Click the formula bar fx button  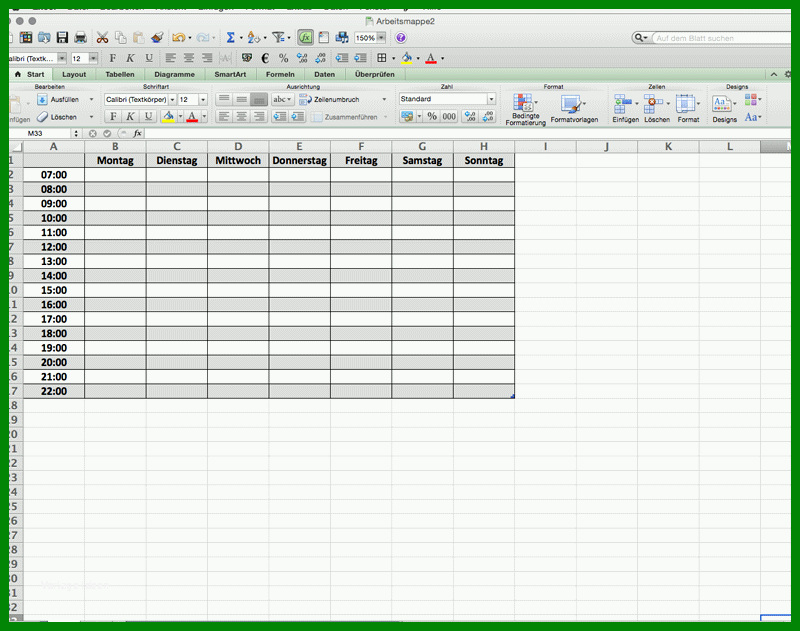[x=137, y=133]
